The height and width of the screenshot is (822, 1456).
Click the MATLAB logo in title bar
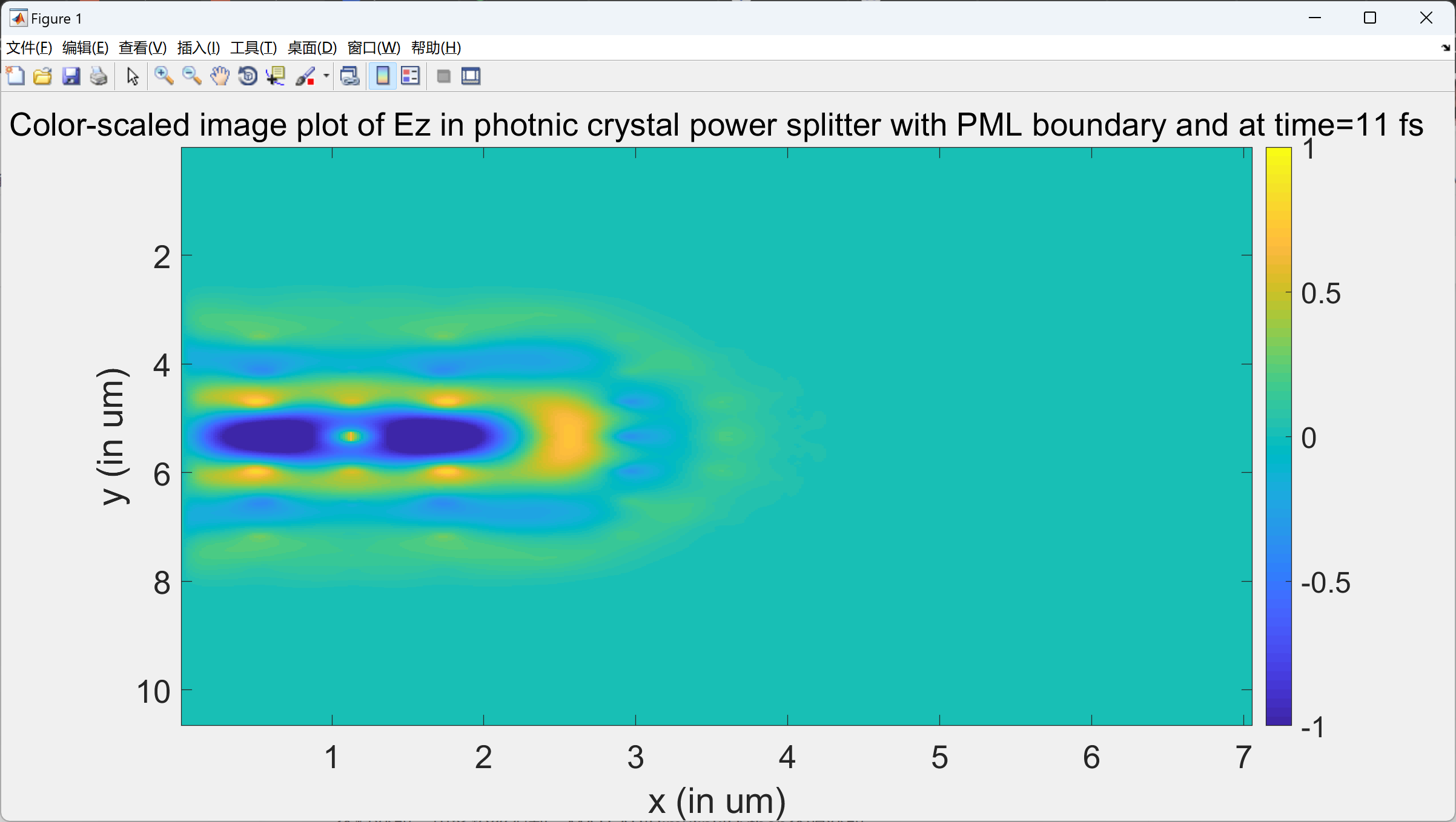[18, 18]
